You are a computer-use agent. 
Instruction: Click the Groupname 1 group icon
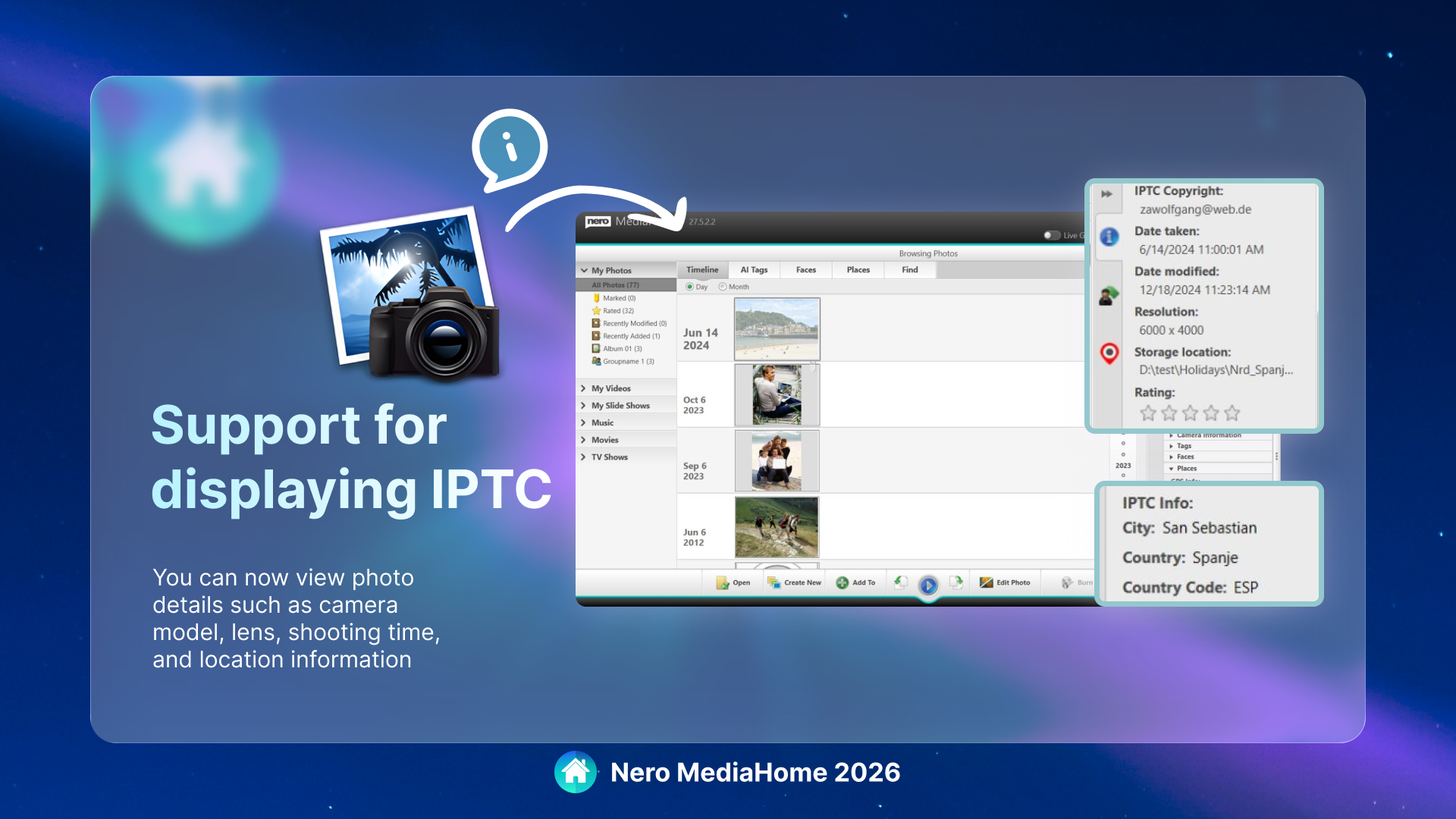coord(597,362)
